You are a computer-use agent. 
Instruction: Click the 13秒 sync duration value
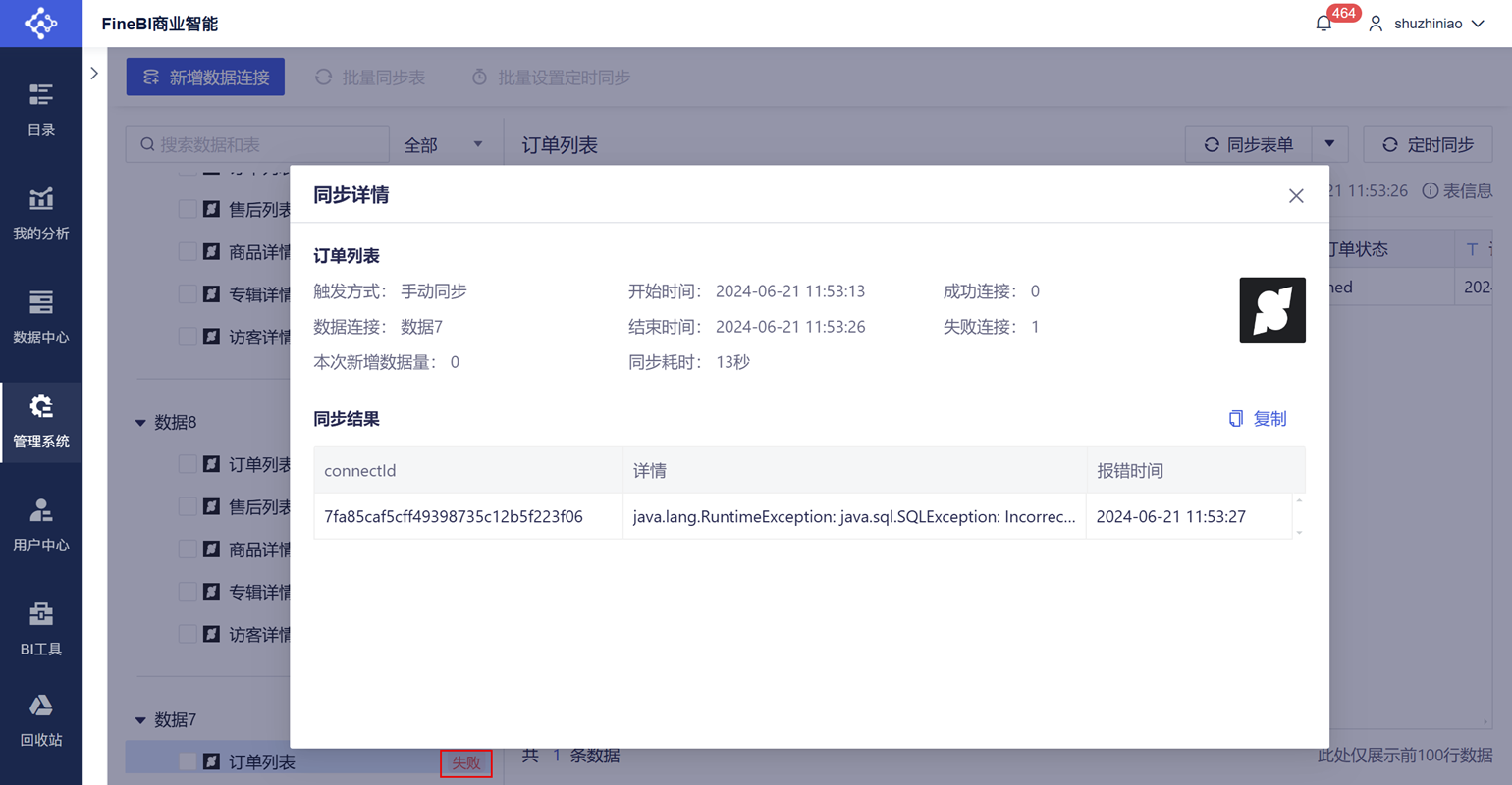coord(733,362)
